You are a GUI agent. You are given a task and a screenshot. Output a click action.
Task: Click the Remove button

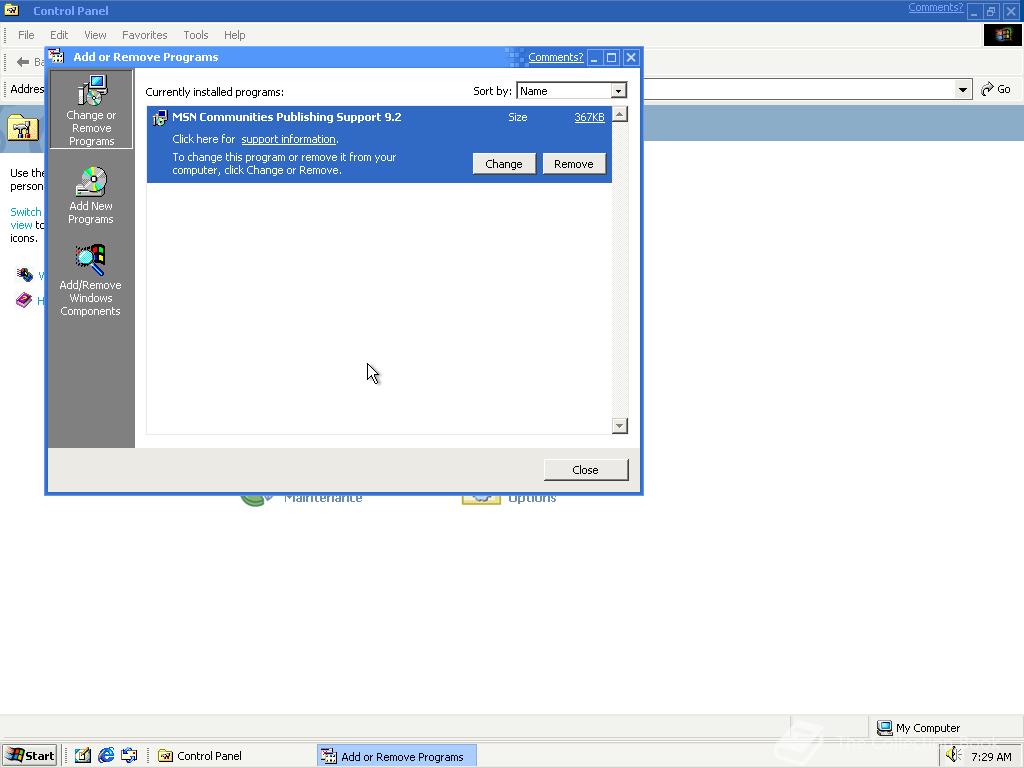[x=573, y=164]
